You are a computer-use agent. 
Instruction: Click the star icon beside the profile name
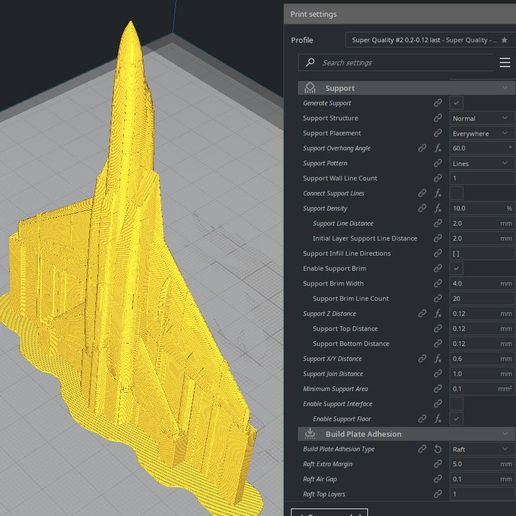coord(504,40)
